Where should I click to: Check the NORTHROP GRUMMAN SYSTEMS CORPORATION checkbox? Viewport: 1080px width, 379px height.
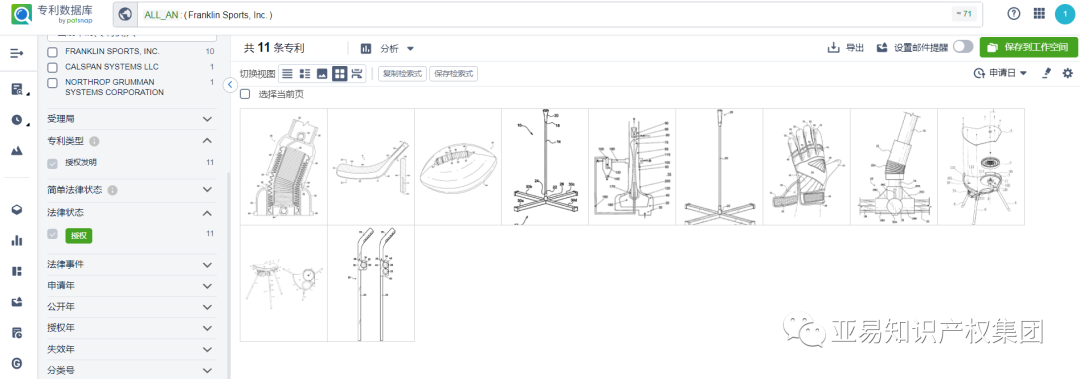tap(52, 83)
